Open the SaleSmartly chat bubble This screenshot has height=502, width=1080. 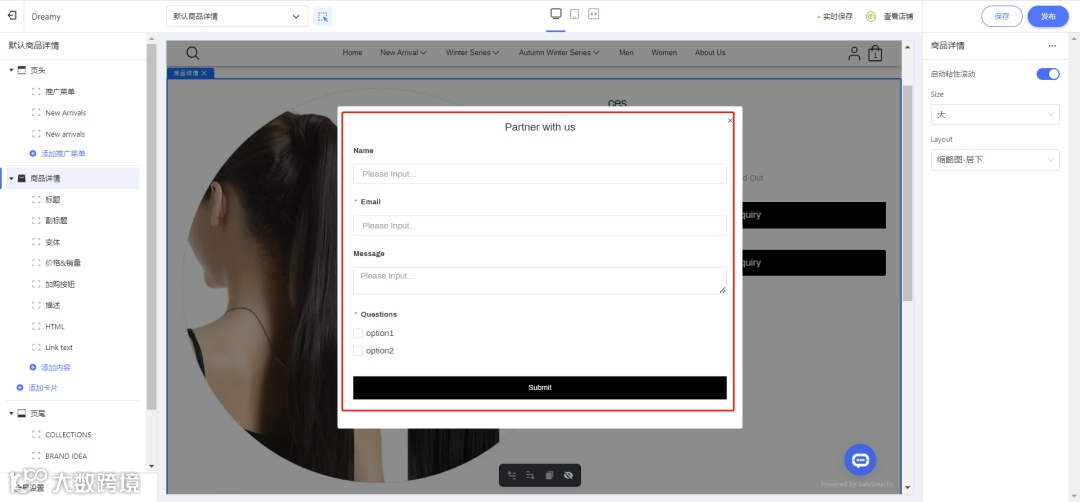pyautogui.click(x=860, y=460)
